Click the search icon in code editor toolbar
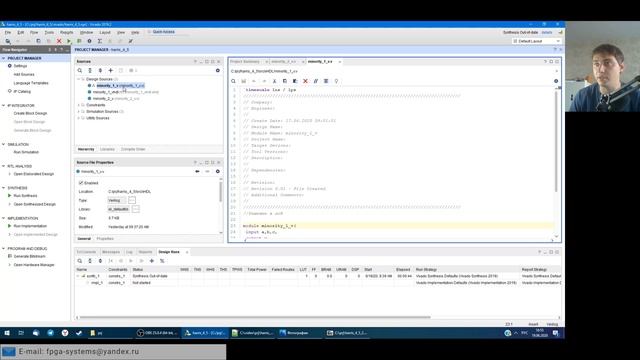This screenshot has height=360, width=640. click(x=233, y=81)
